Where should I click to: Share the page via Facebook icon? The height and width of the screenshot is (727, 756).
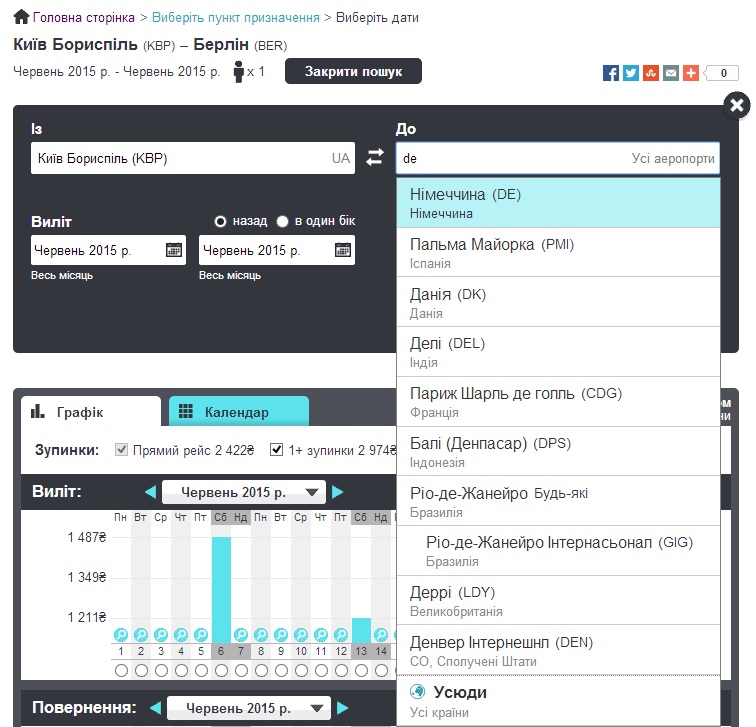coord(611,73)
